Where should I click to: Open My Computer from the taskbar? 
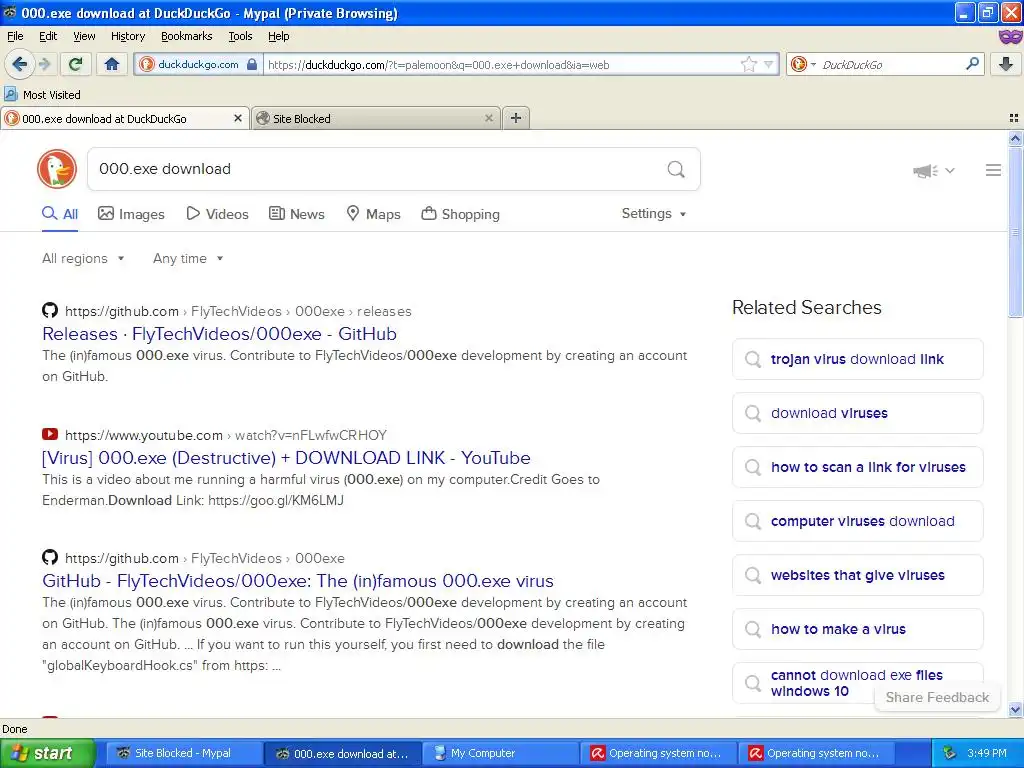point(500,753)
